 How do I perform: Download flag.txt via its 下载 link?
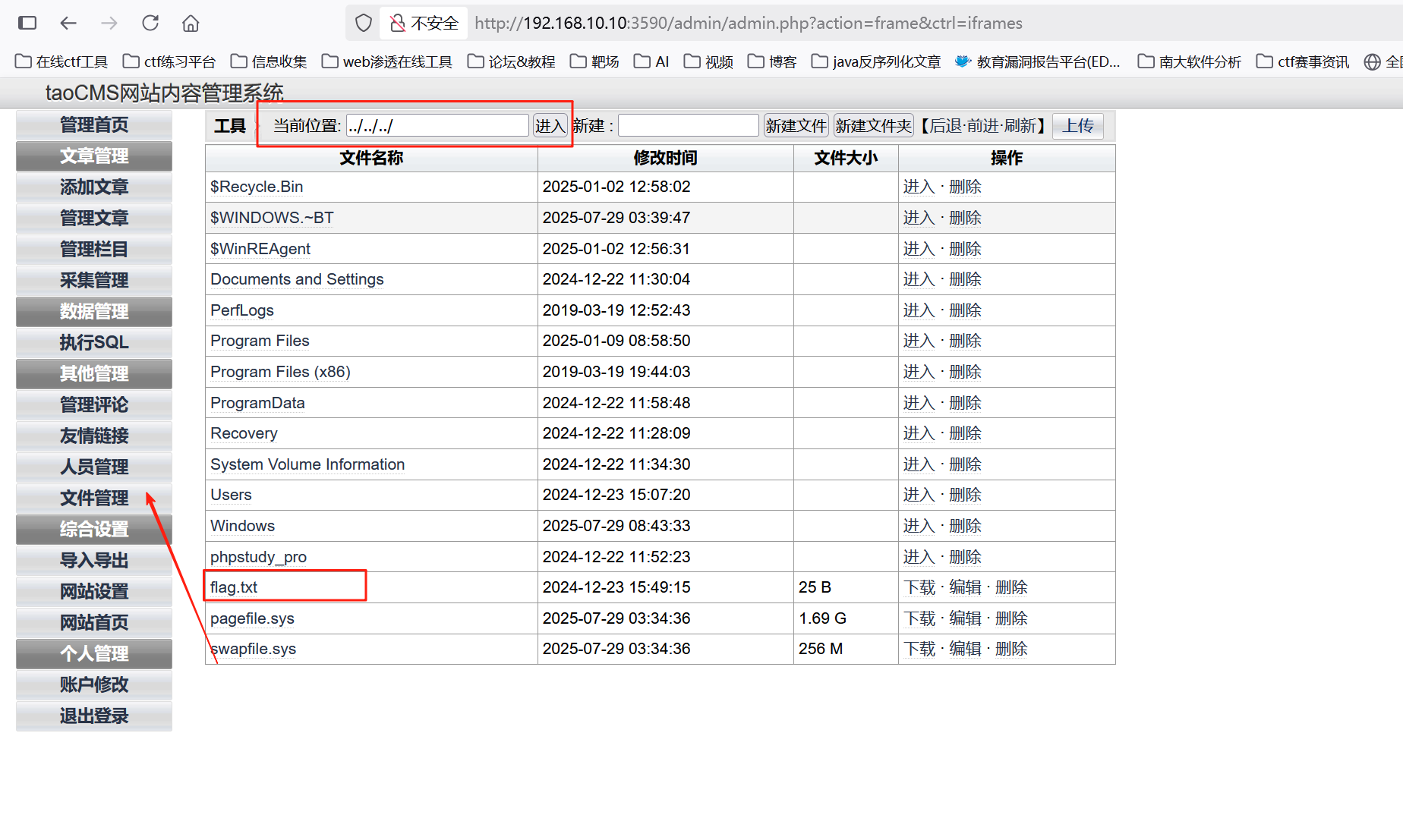pyautogui.click(x=919, y=587)
